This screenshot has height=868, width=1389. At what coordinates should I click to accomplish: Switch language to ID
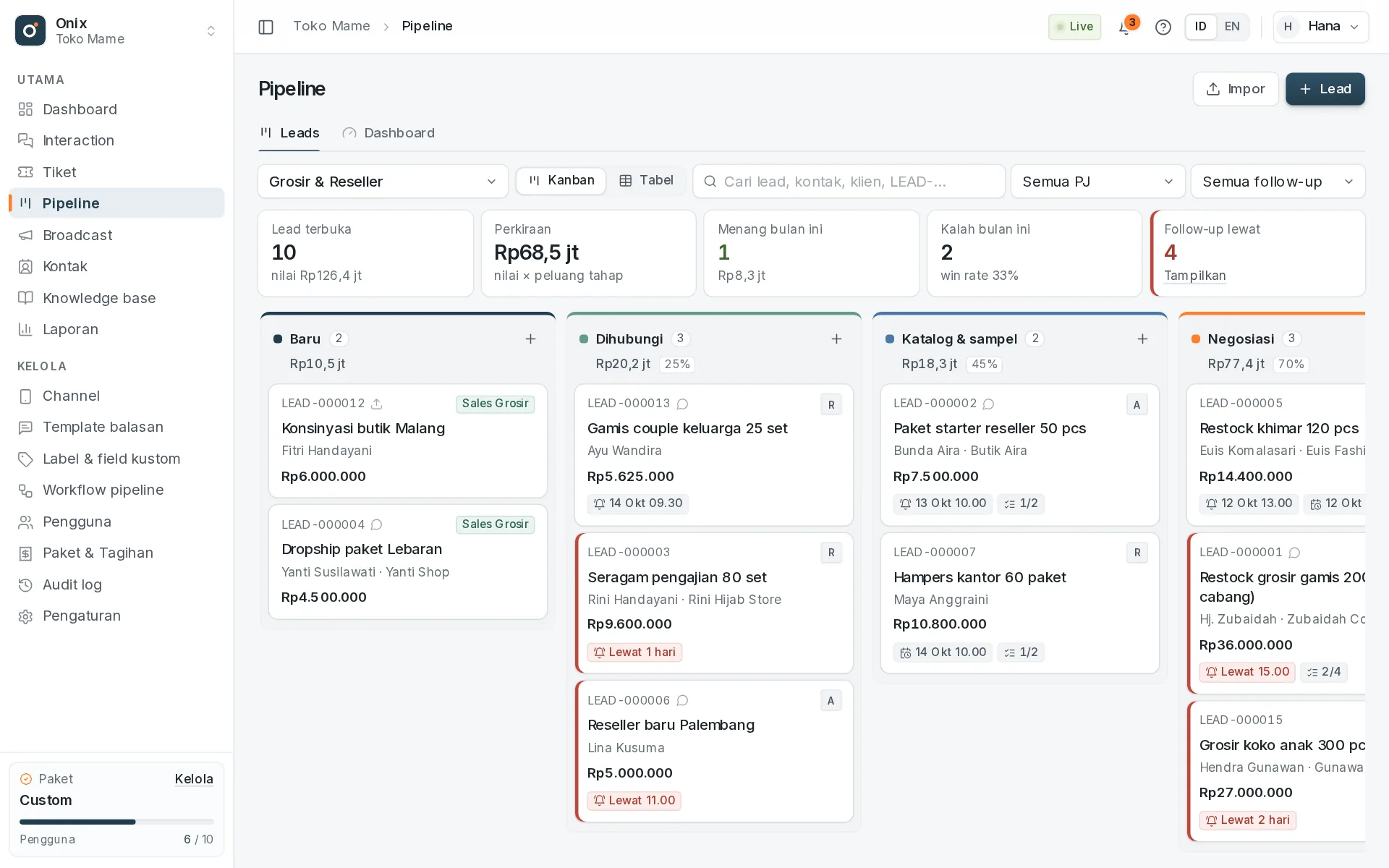[1201, 27]
